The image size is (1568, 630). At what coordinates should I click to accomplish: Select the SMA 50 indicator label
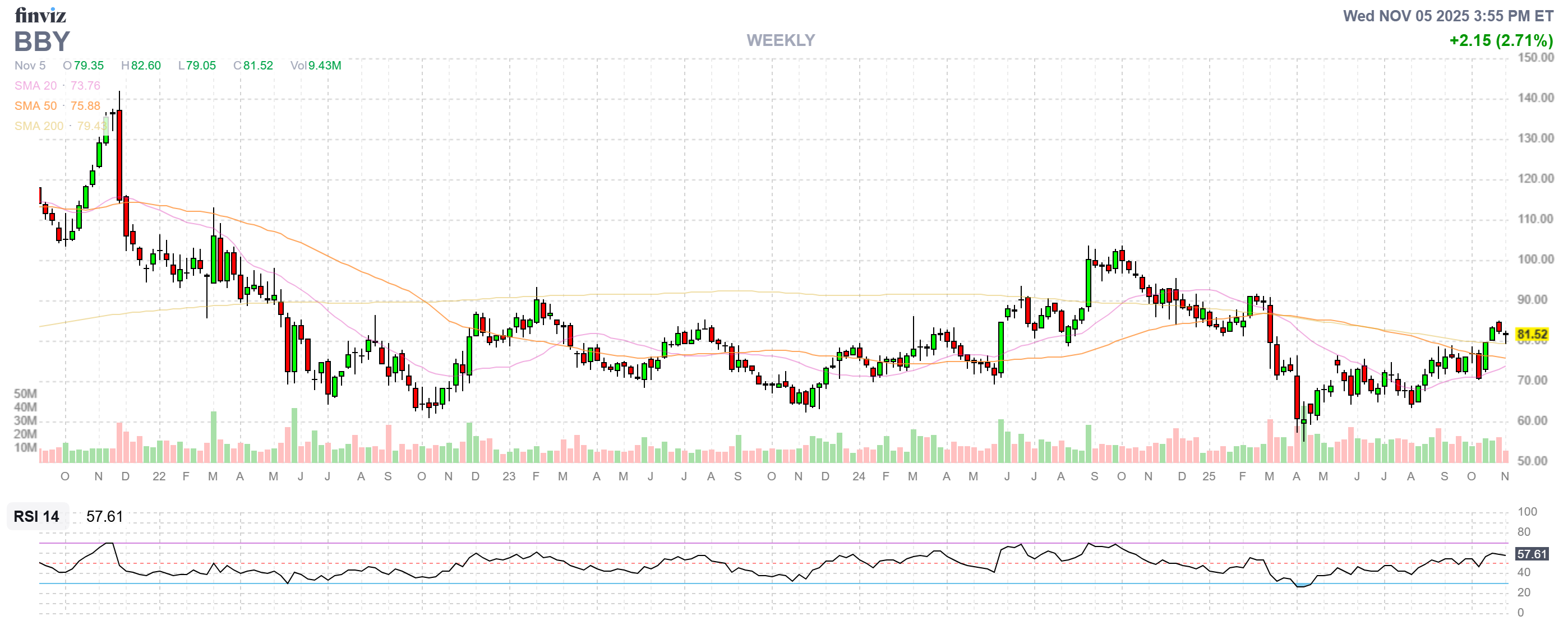pyautogui.click(x=35, y=106)
